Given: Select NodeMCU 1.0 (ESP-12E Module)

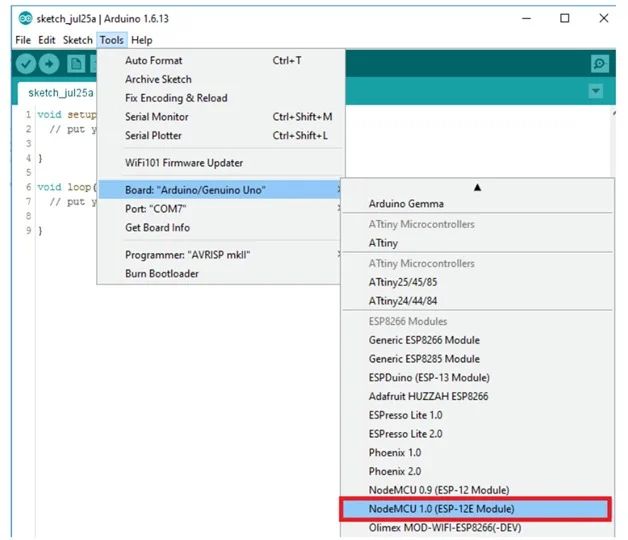Looking at the screenshot, I should (475, 509).
